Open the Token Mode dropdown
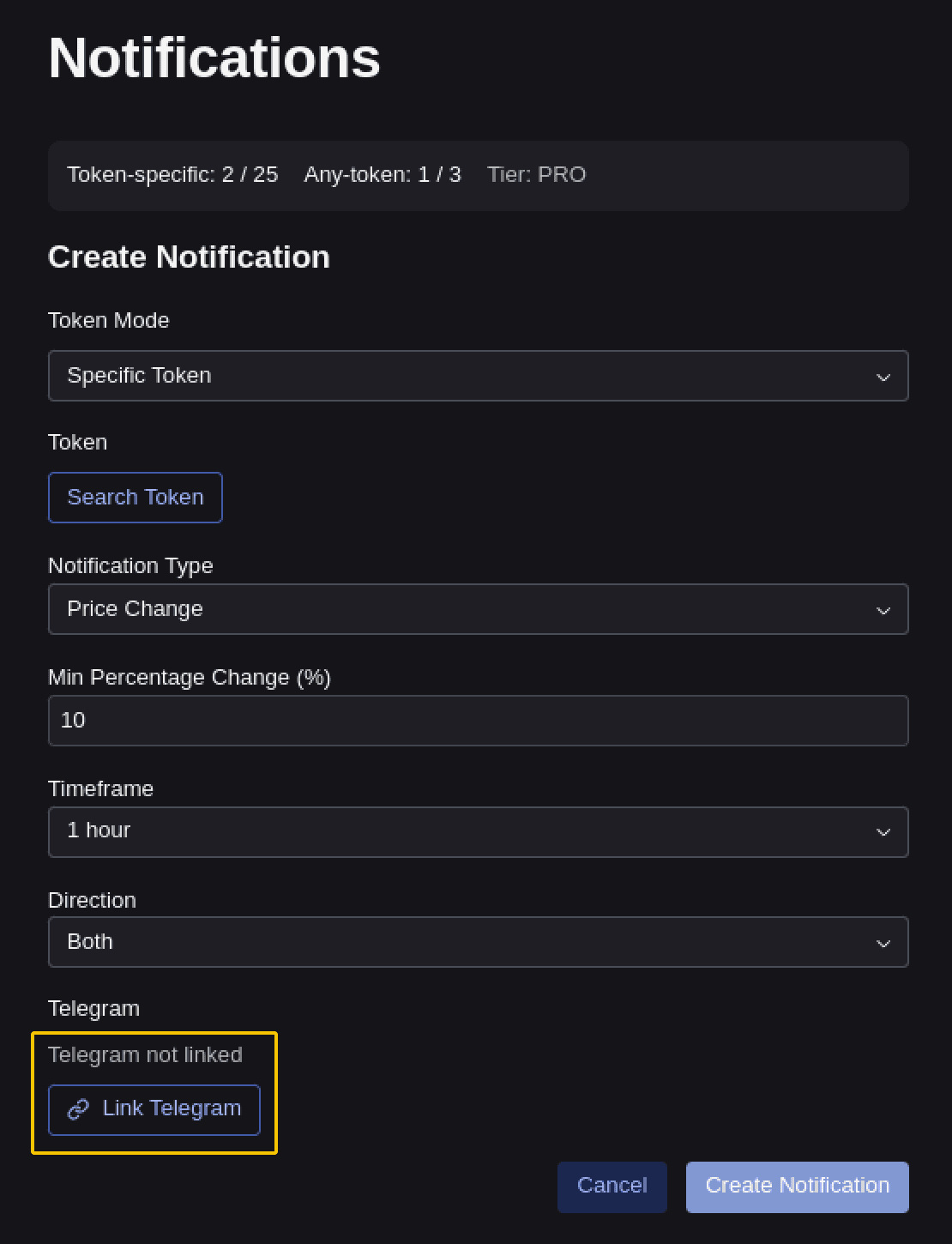This screenshot has height=1244, width=952. coord(478,376)
